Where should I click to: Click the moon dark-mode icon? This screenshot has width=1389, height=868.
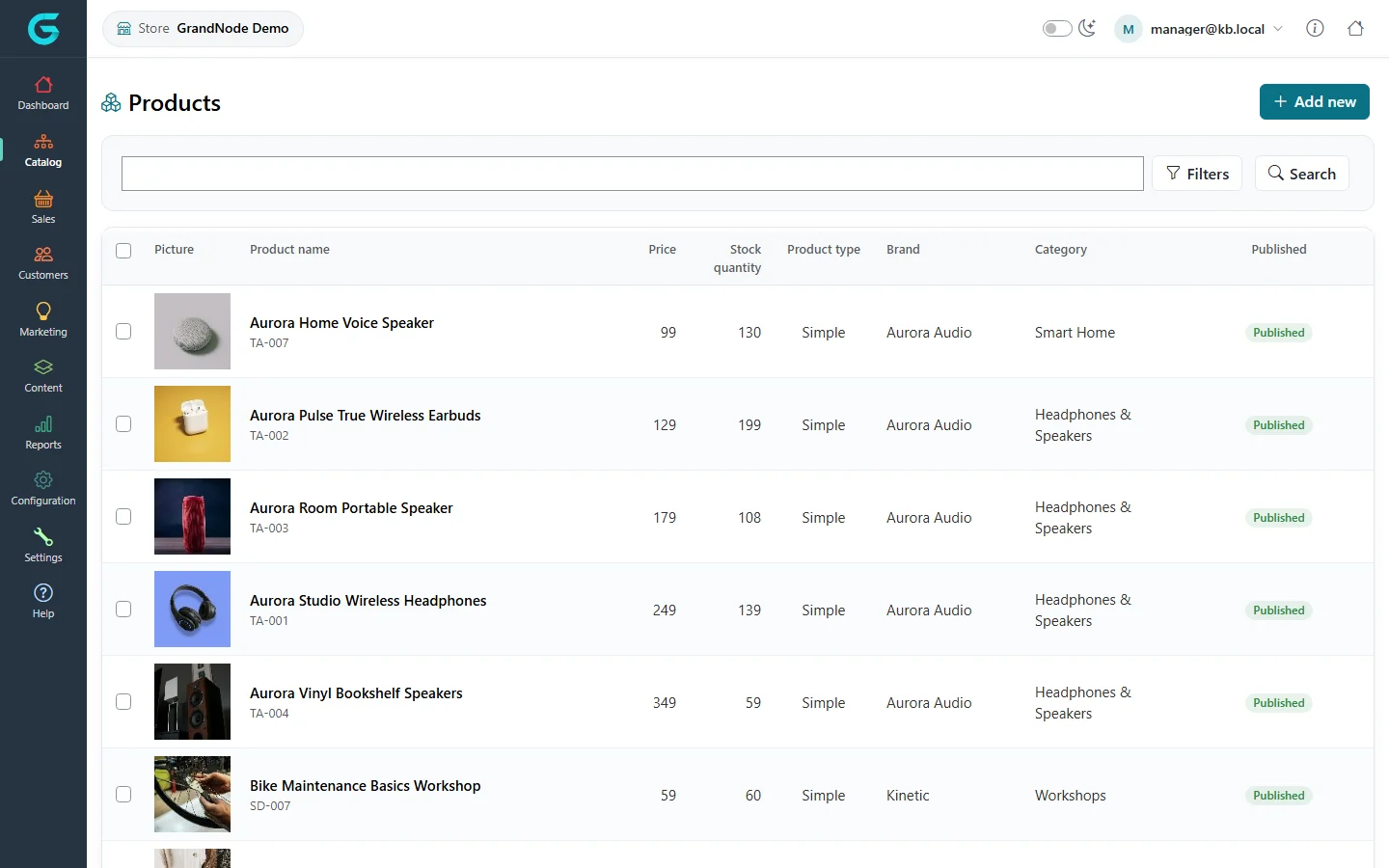(x=1087, y=28)
